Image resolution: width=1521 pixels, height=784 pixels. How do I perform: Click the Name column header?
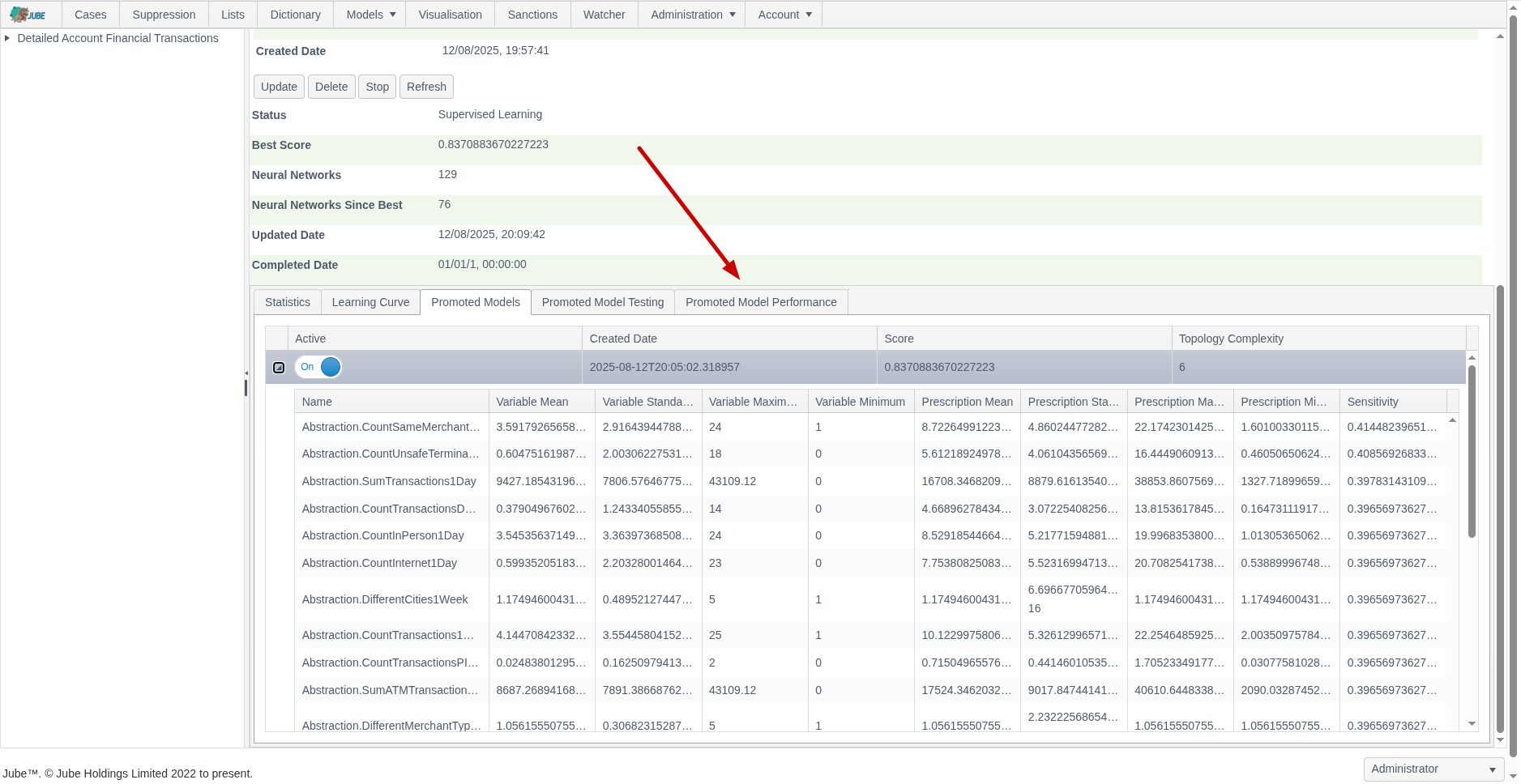point(391,402)
